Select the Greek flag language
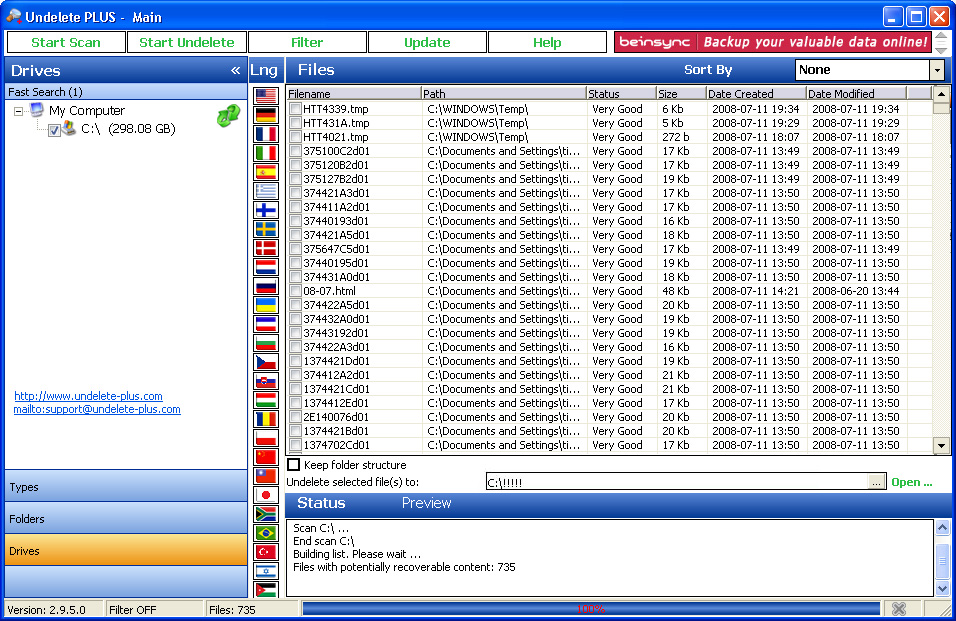Viewport: 956px width, 621px height. [x=266, y=191]
